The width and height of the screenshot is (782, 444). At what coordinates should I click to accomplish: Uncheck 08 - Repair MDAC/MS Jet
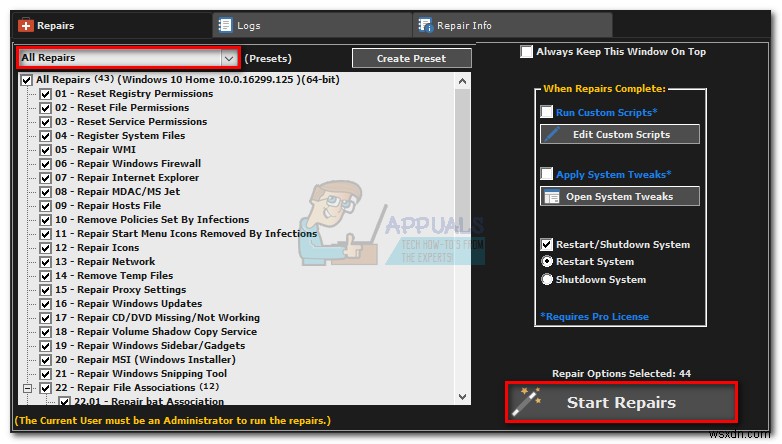[45, 192]
